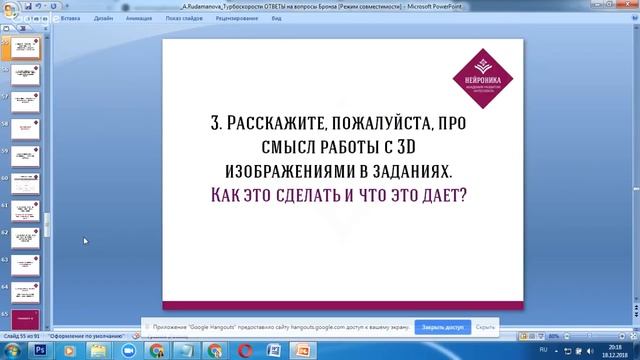Select slide 62 thumbnail
The width and height of the screenshot is (640, 360).
tap(25, 238)
